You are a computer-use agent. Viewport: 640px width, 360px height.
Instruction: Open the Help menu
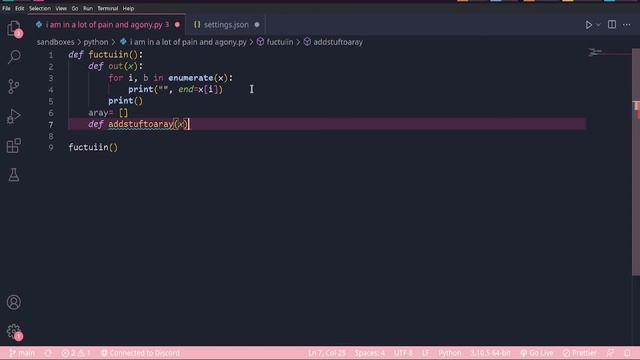(x=128, y=8)
